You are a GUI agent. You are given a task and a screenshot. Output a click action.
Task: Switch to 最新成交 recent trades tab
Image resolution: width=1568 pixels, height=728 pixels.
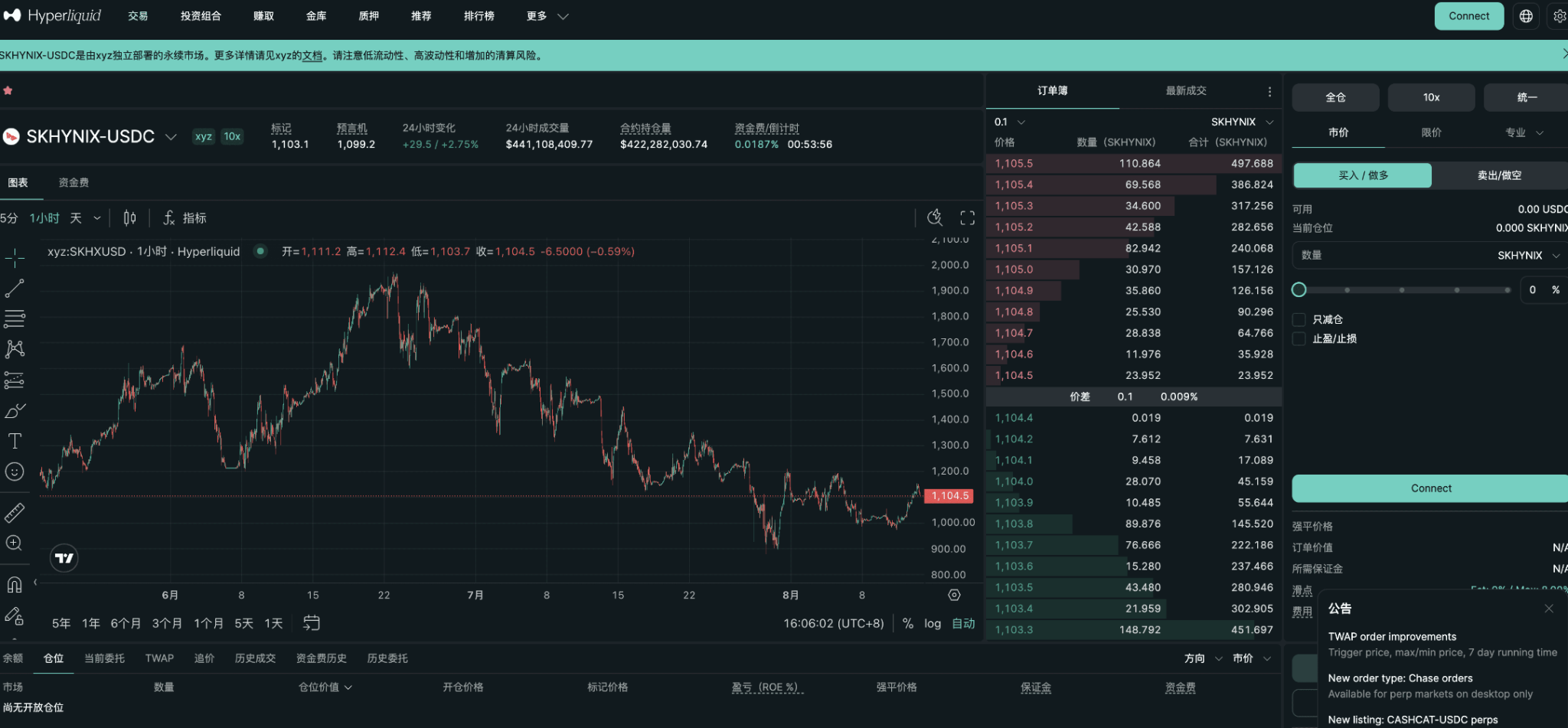click(x=1186, y=90)
